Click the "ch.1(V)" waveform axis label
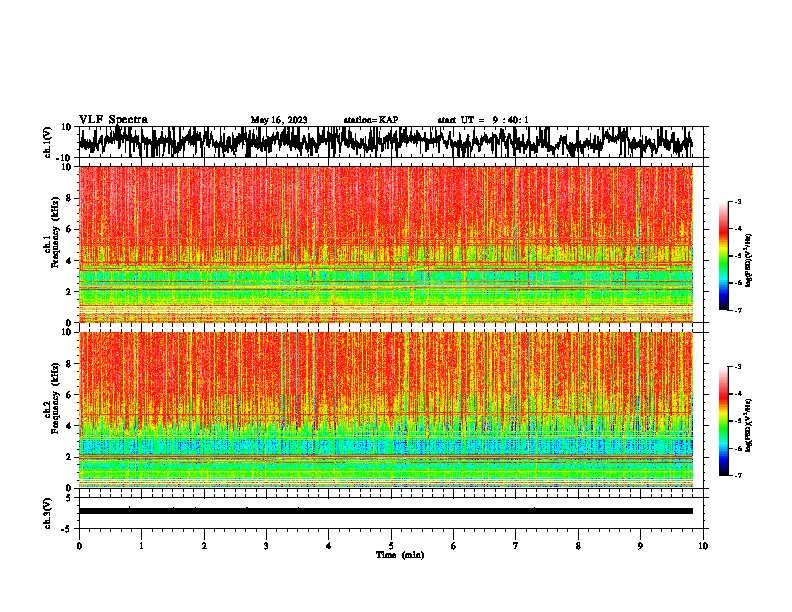Viewport: 792px width, 612px height. point(48,142)
